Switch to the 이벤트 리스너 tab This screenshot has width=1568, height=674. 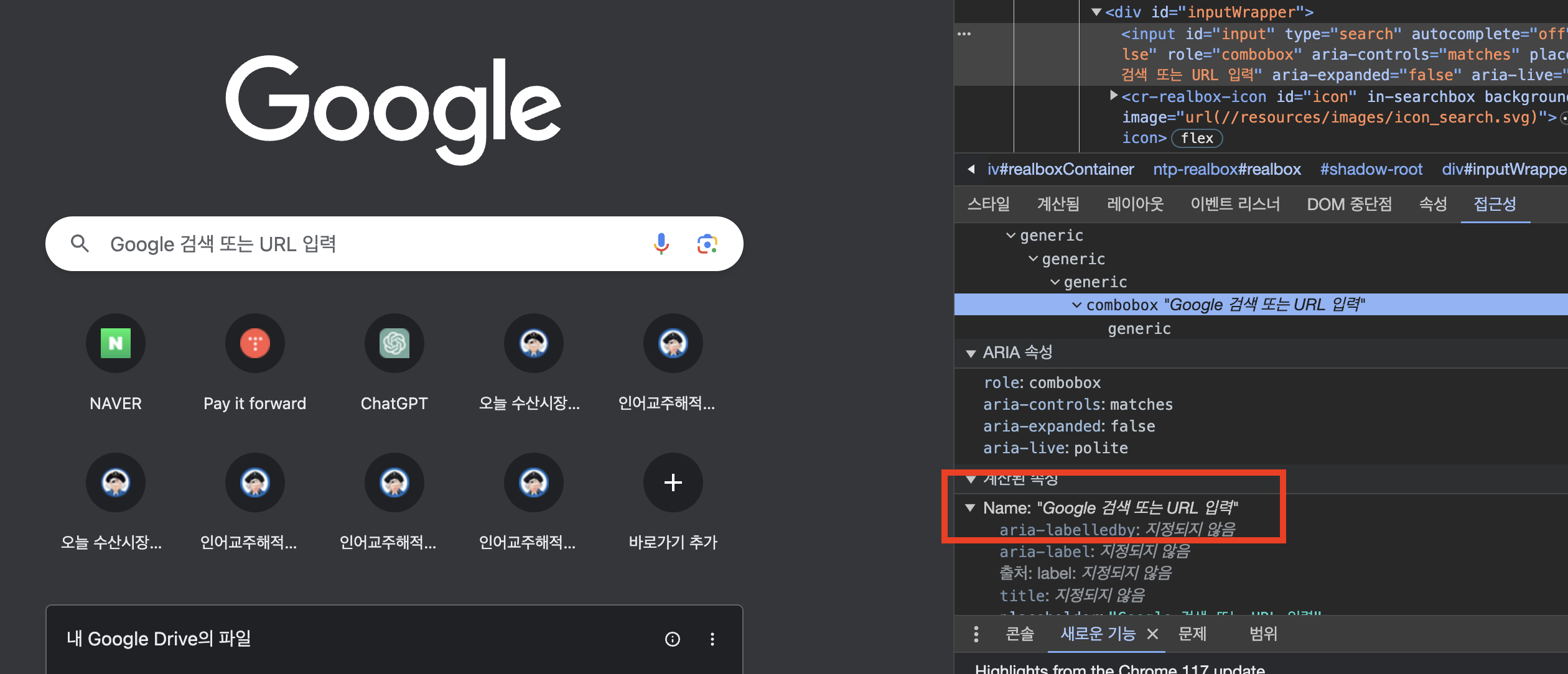(x=1235, y=204)
